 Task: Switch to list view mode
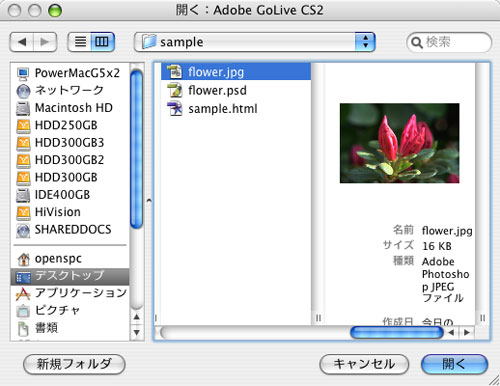[80, 42]
